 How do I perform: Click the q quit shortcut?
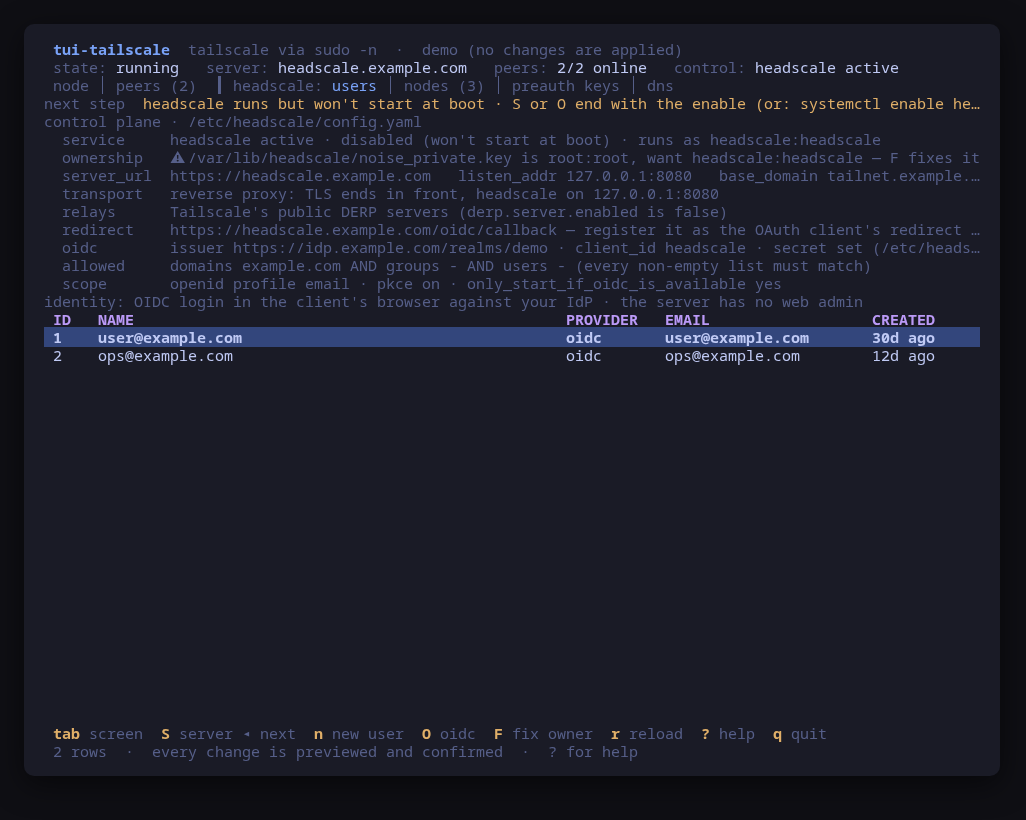tap(800, 734)
